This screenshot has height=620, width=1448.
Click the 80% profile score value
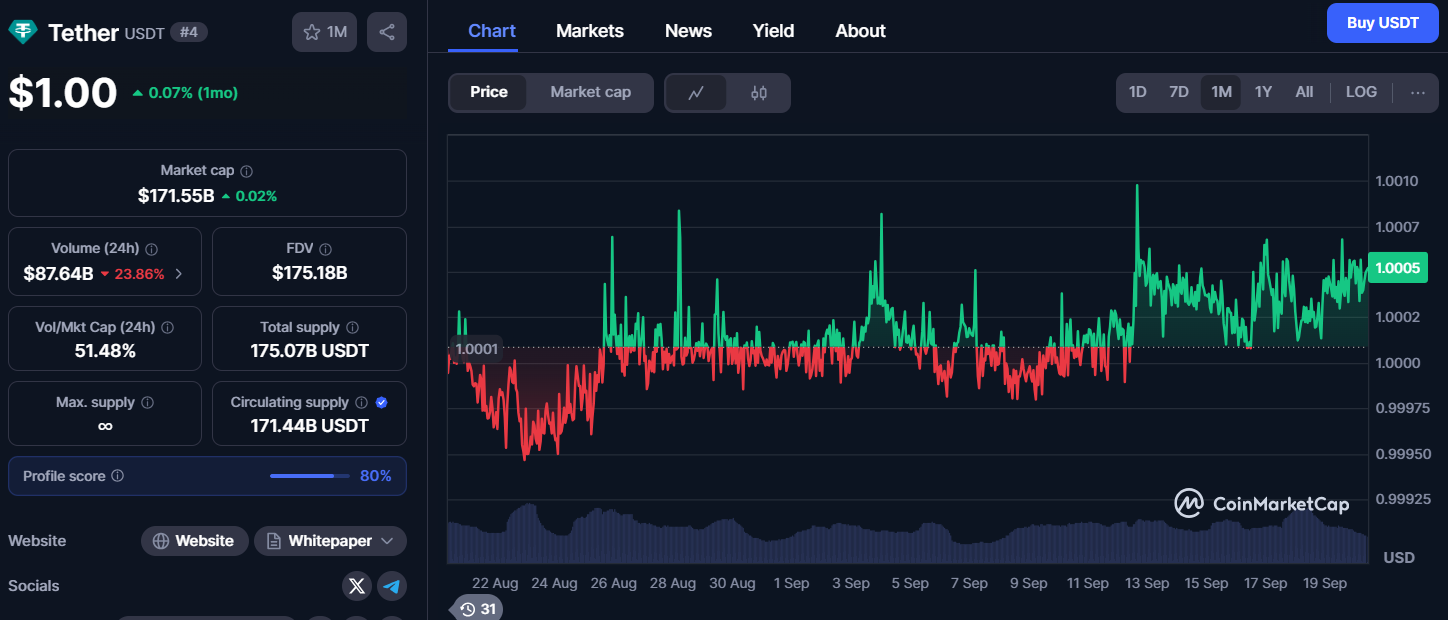(376, 476)
